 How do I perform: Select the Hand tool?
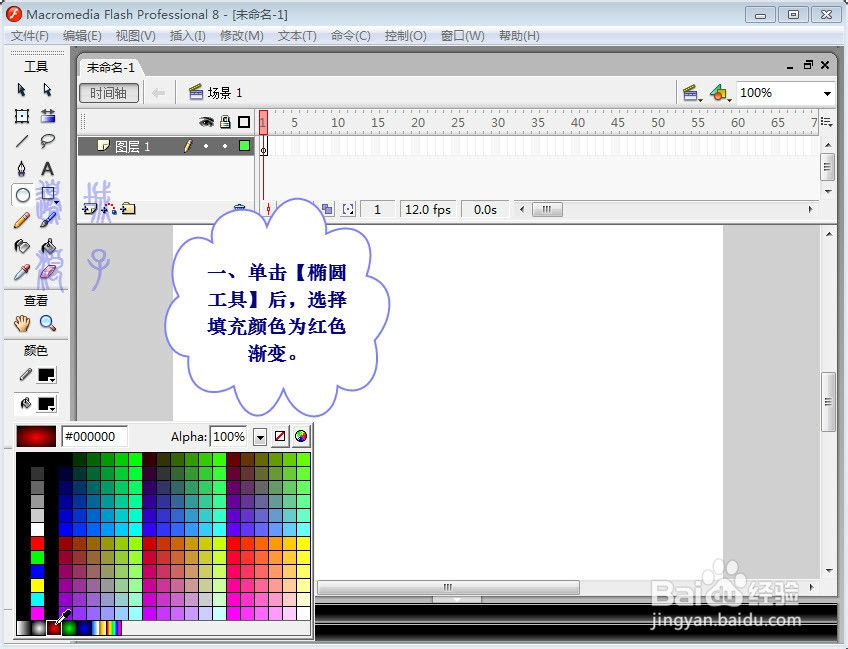22,323
